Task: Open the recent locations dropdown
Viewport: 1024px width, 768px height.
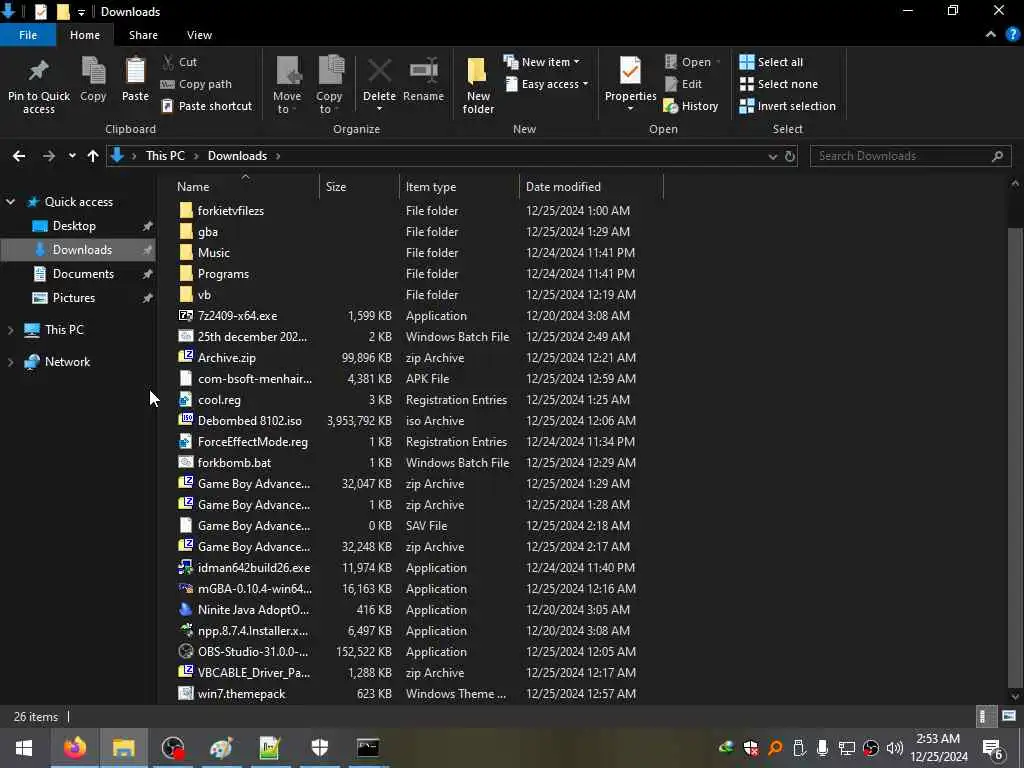Action: click(x=72, y=156)
